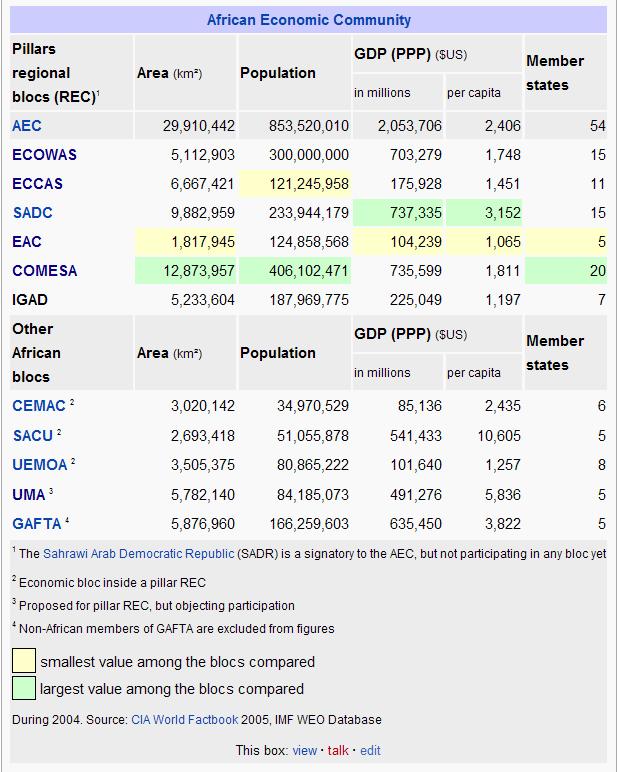617x772 pixels.
Task: Select GAFTA population 166,259,603
Action: pos(309,523)
